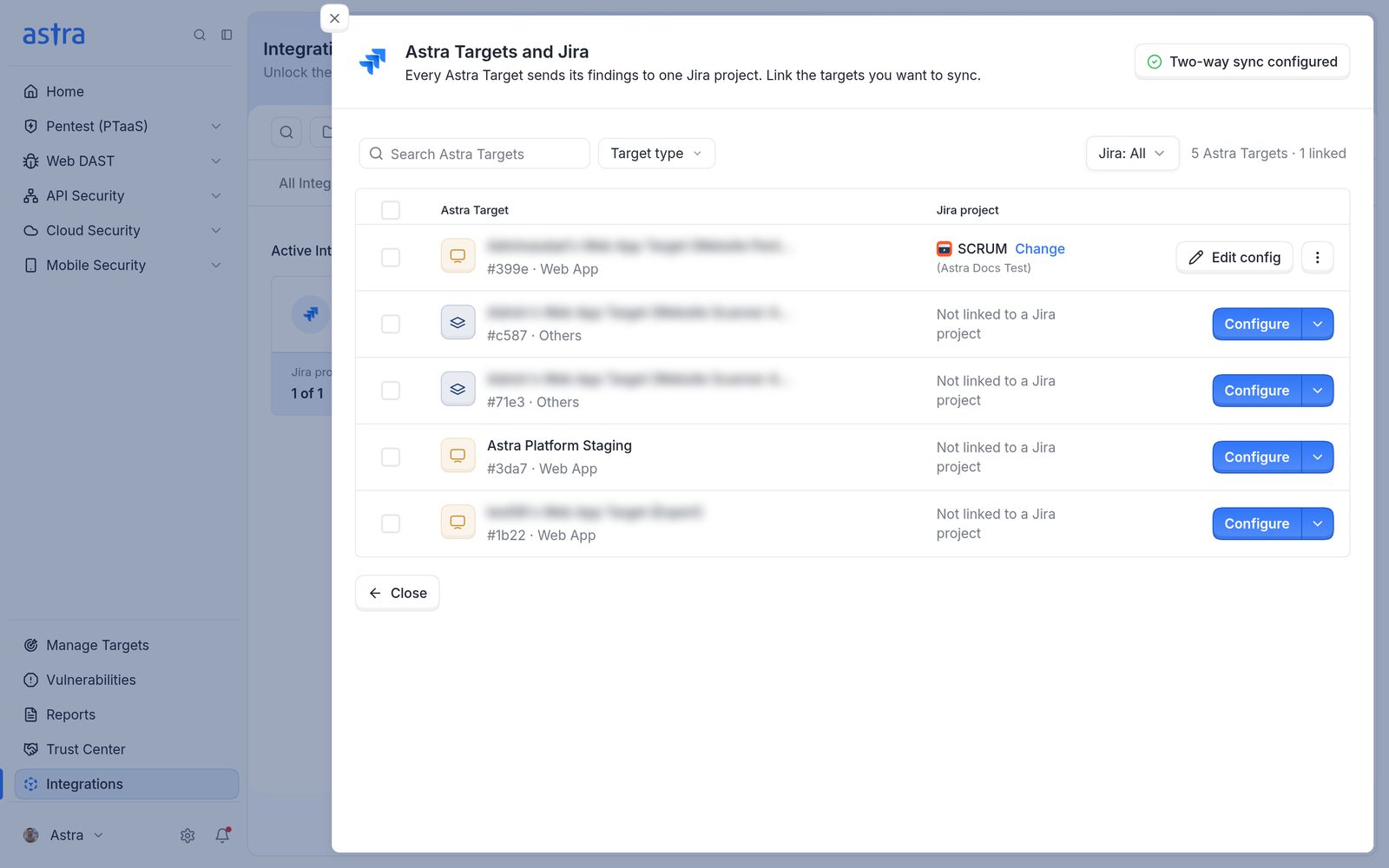1389x868 pixels.
Task: Expand Configure options arrow for Astra Platform Staging
Action: point(1318,457)
